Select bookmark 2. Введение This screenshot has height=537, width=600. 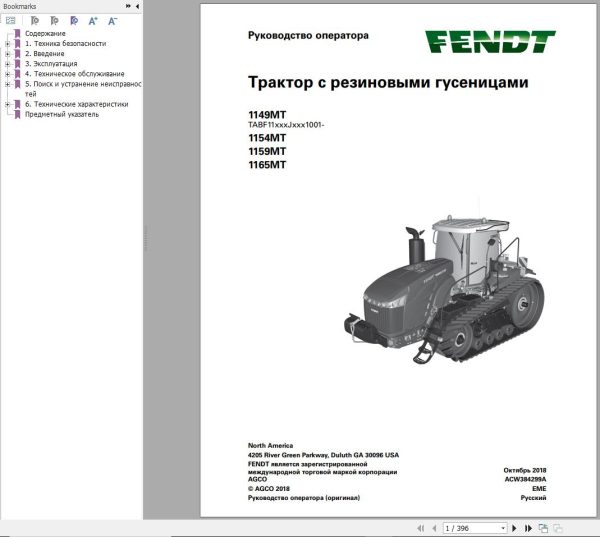coord(45,54)
